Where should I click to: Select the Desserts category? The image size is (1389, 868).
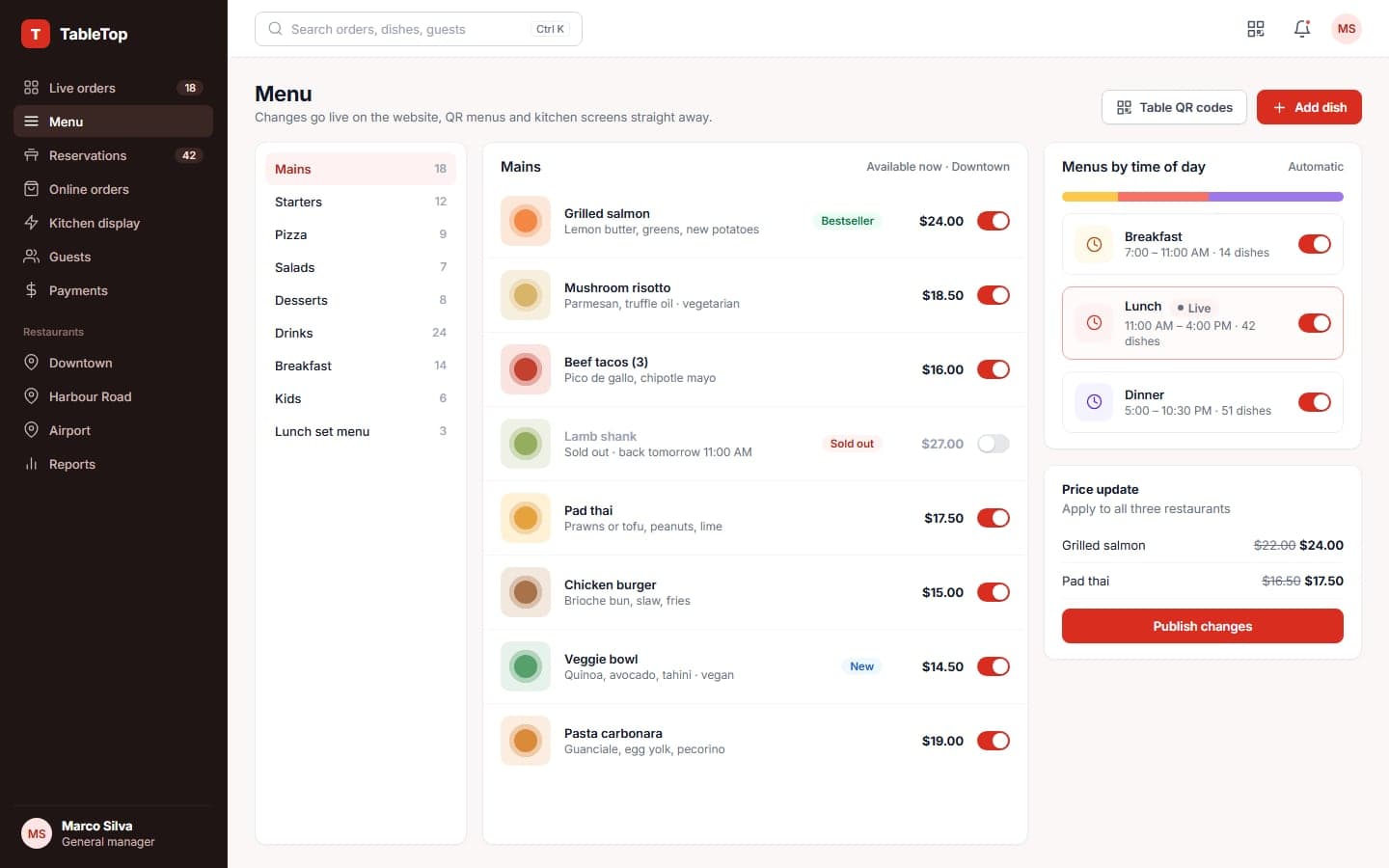point(361,300)
